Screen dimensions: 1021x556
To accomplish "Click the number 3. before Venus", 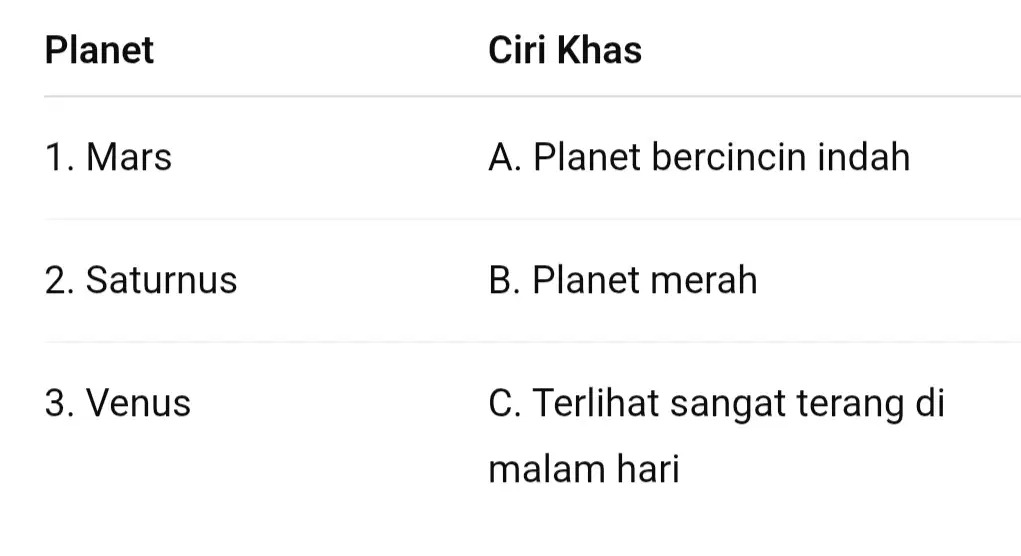I will 59,402.
